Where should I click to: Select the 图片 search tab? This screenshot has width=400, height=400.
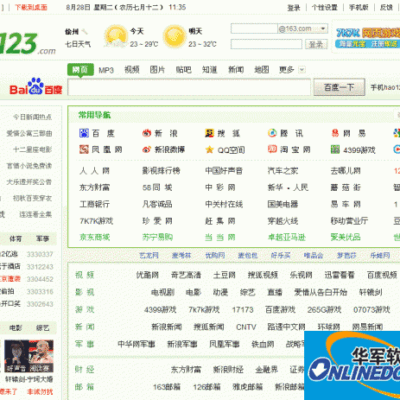point(157,70)
